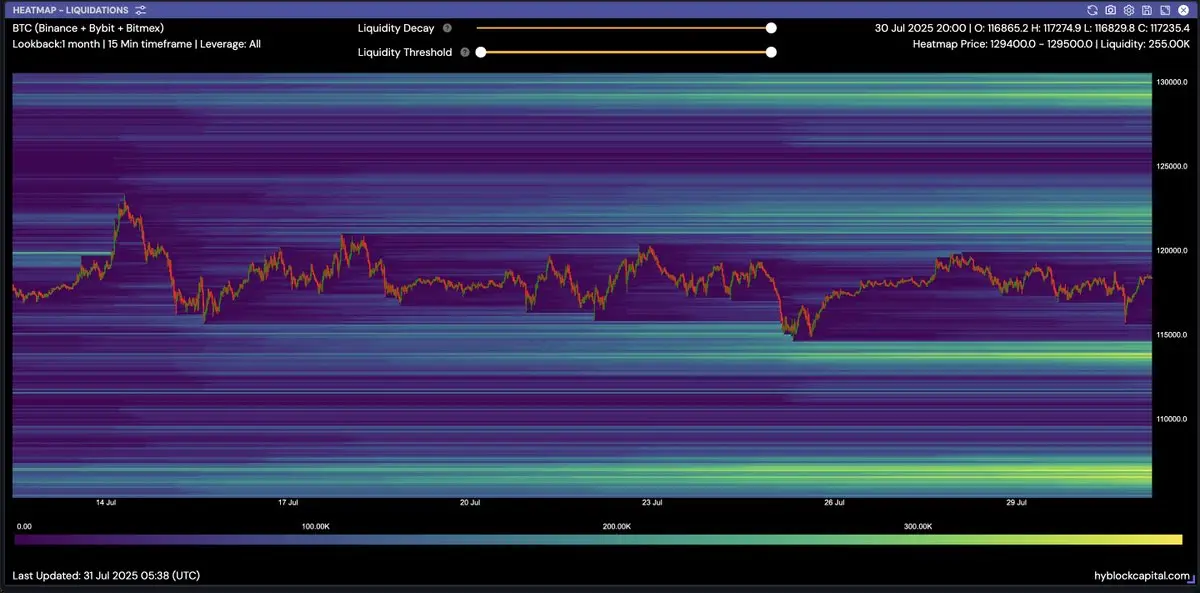Click Liquidity Threshold right slider handle
Viewport: 1200px width, 593px height.
click(771, 52)
